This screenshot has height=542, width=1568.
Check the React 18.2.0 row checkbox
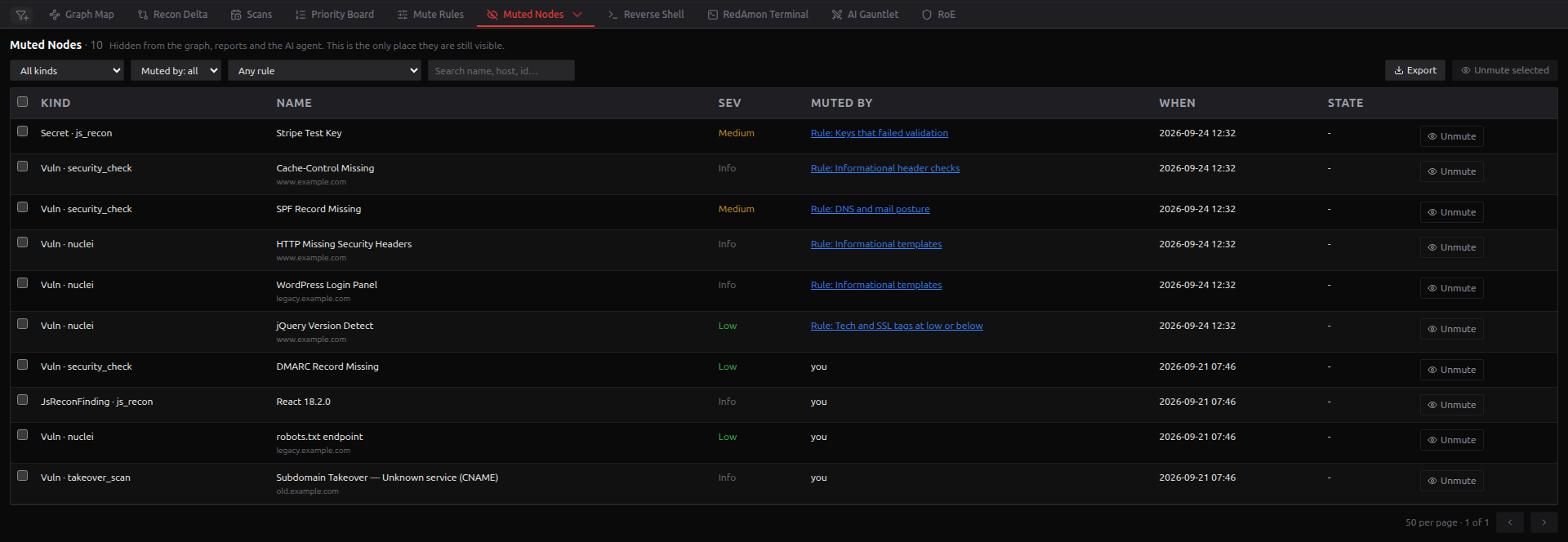(23, 400)
